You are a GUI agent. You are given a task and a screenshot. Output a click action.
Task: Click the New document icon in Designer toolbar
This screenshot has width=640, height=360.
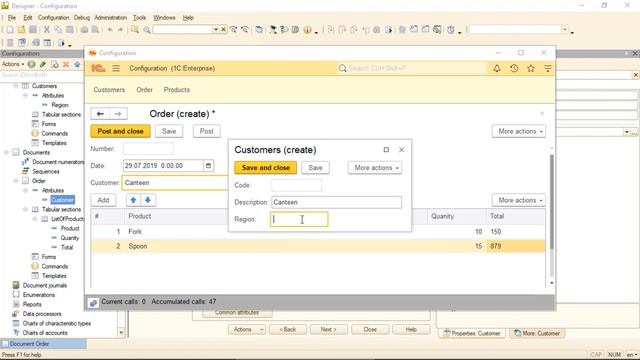point(10,29)
